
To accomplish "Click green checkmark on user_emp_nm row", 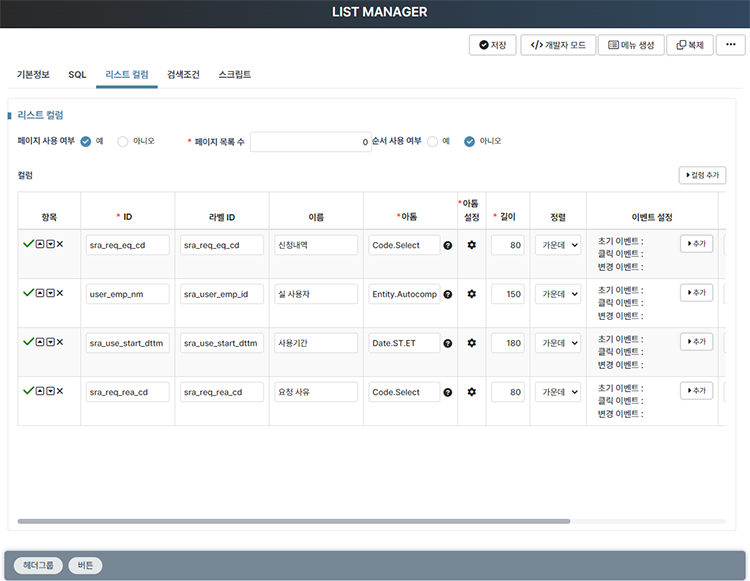I will [x=28, y=293].
